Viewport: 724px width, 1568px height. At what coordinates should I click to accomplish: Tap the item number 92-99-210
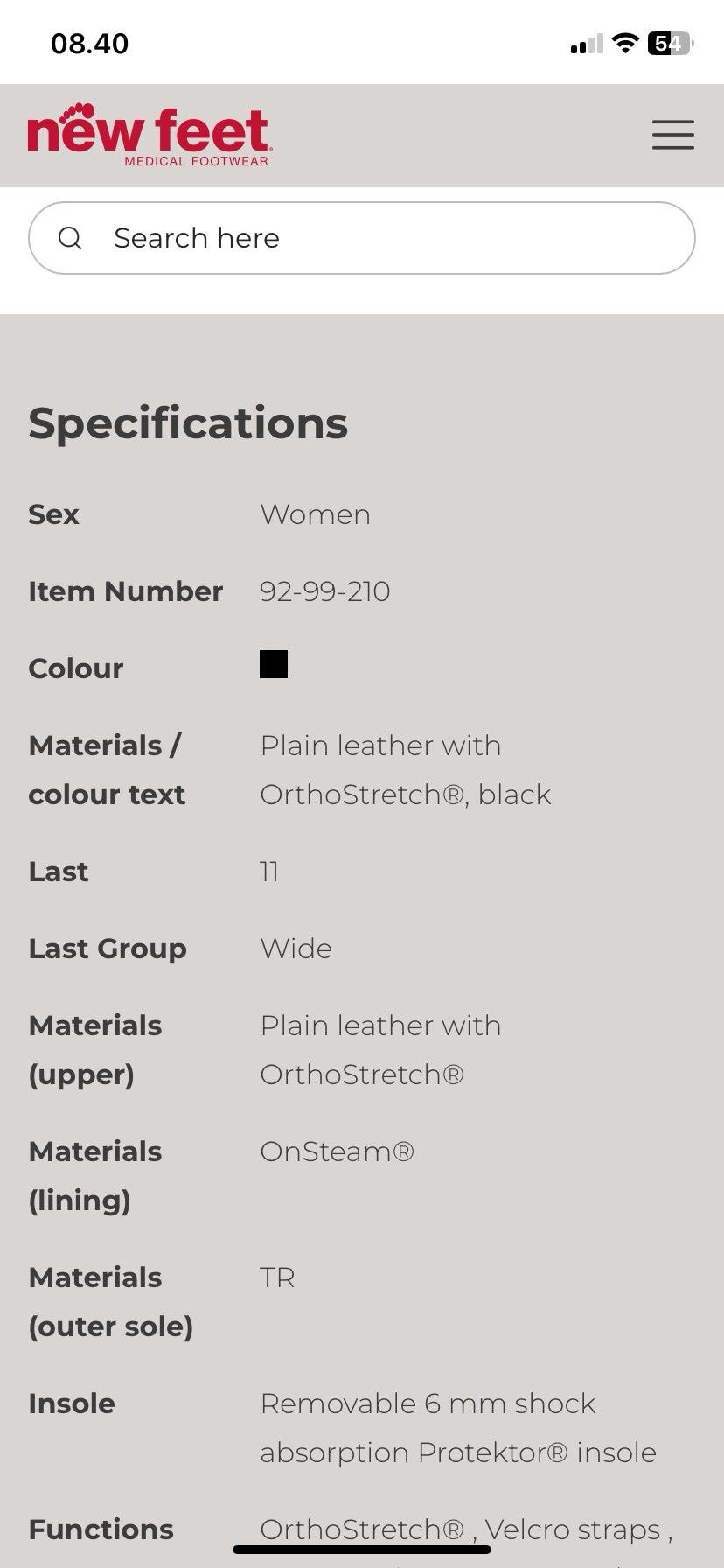324,591
